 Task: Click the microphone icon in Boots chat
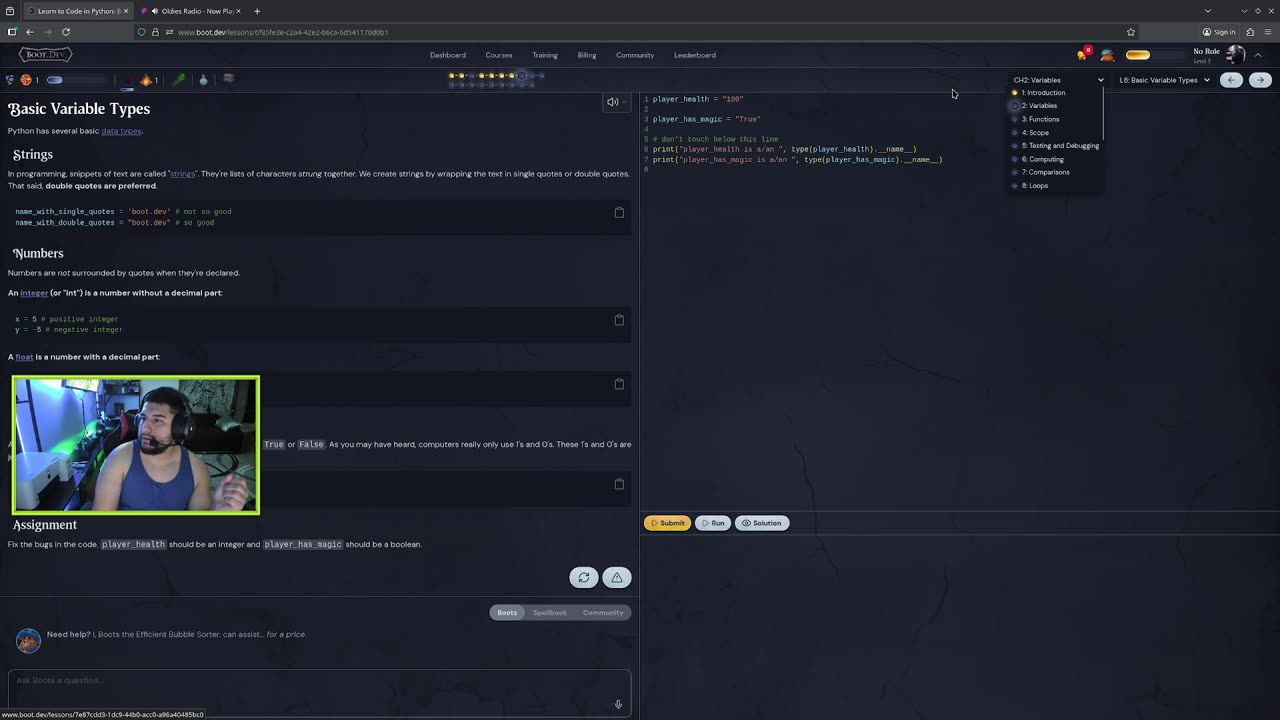[618, 704]
